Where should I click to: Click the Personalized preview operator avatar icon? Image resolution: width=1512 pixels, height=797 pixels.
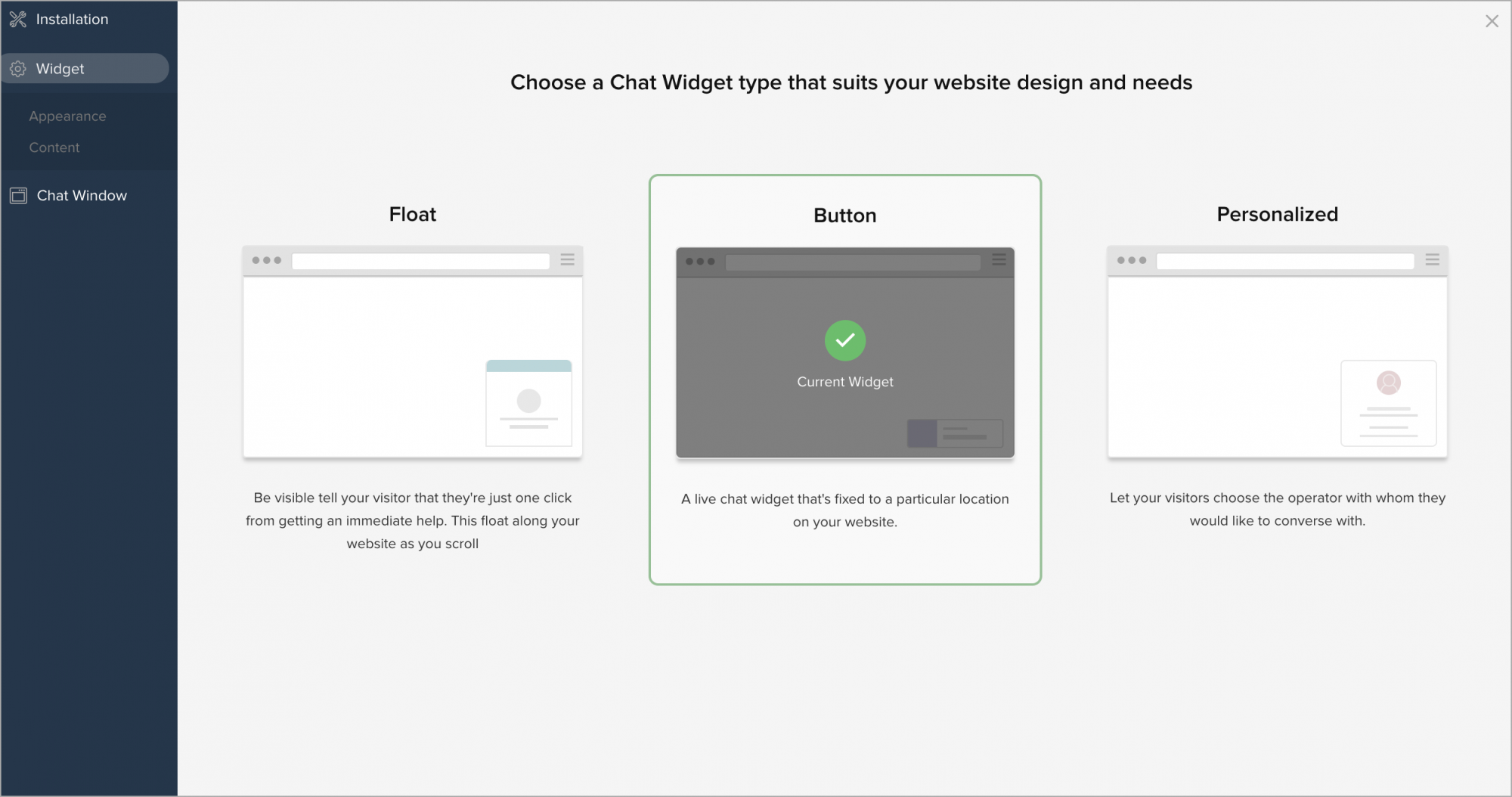tap(1389, 383)
